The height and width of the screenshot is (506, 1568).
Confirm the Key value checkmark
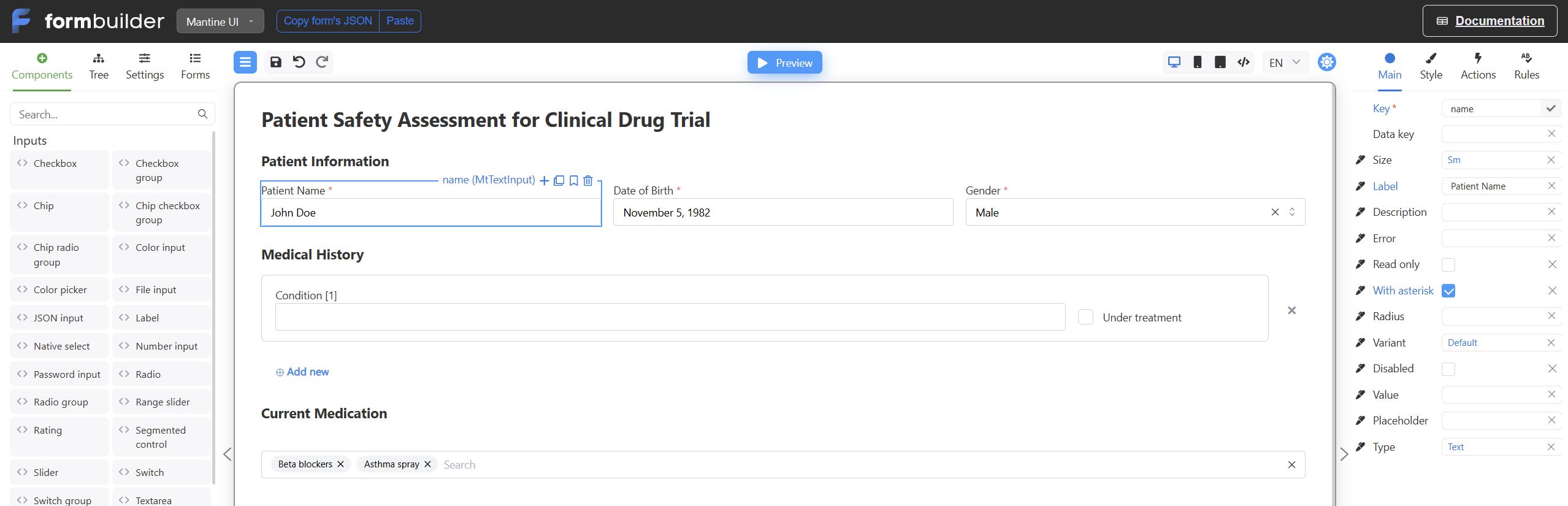[x=1551, y=109]
